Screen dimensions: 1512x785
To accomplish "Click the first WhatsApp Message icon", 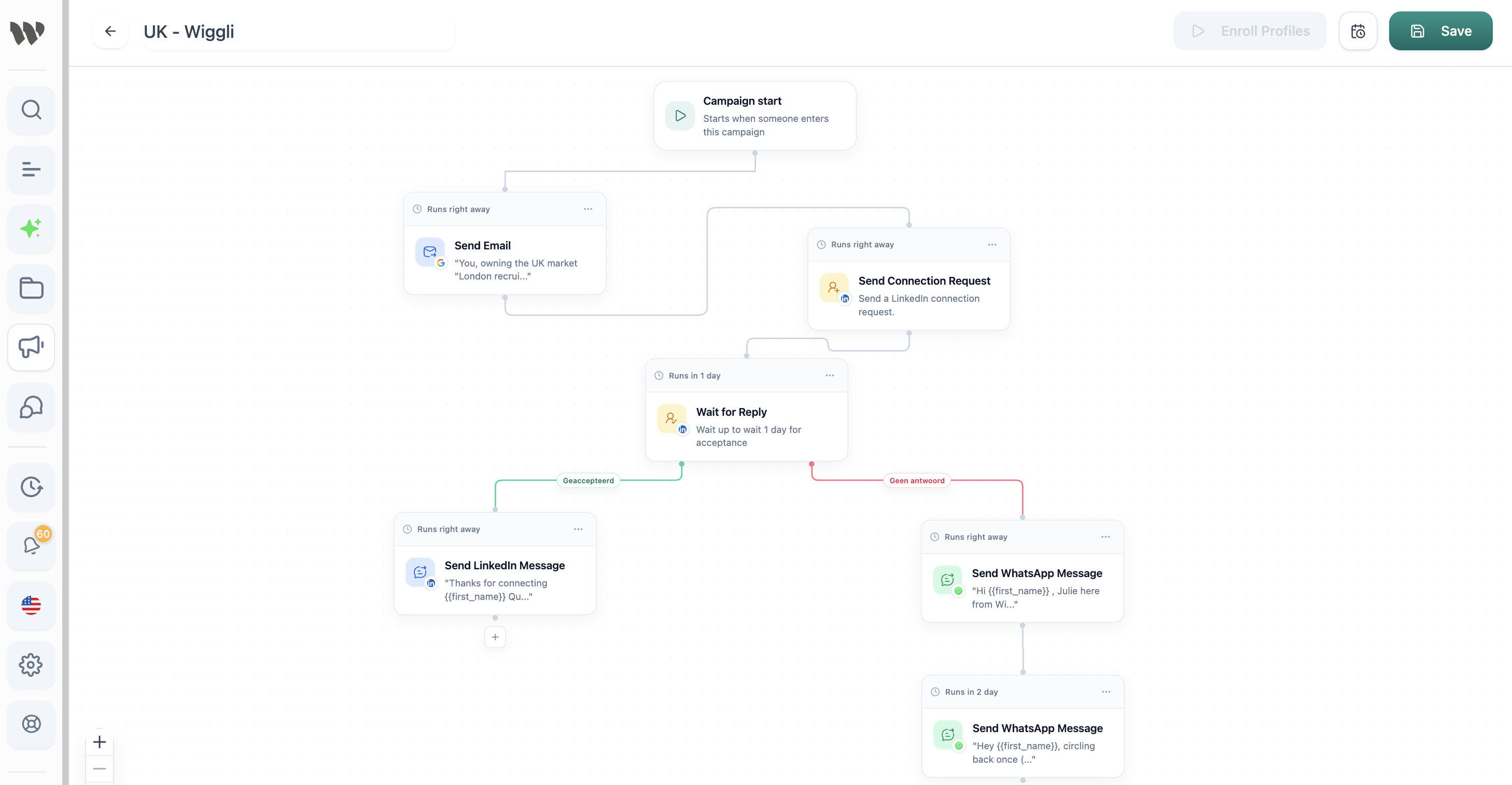I will click(x=947, y=580).
